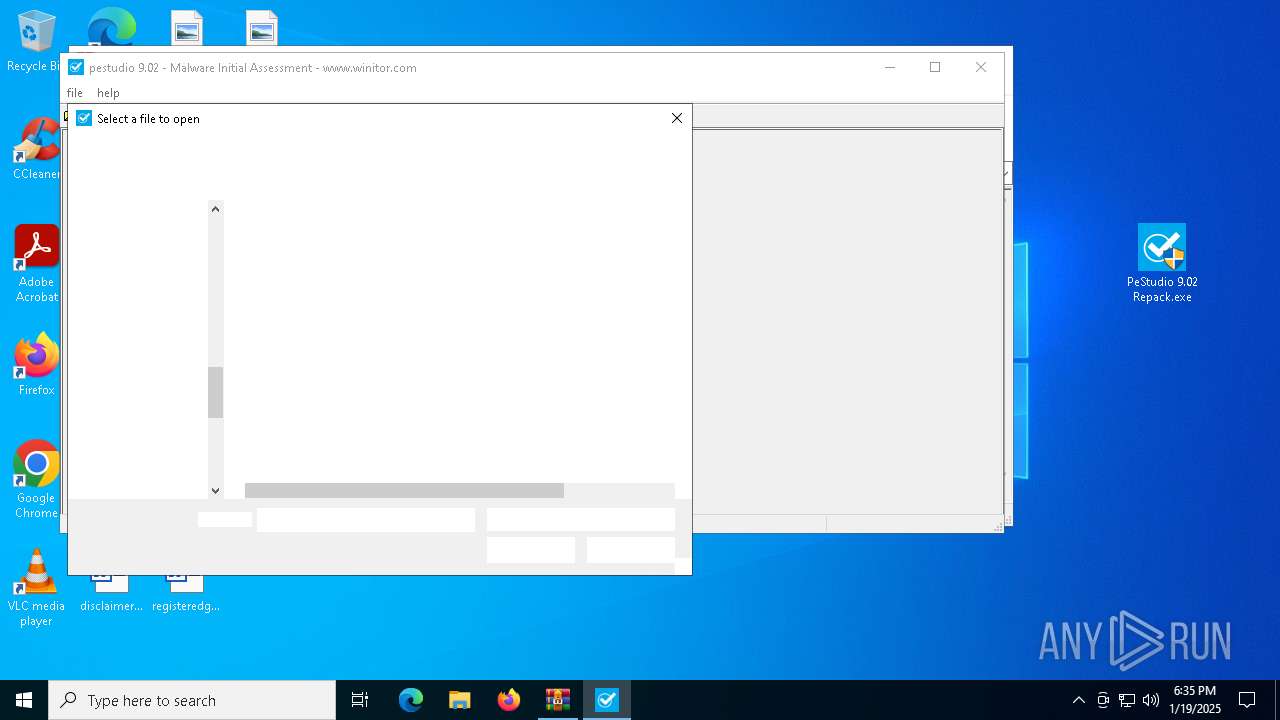This screenshot has height=720, width=1280.
Task: Minimize the pestudio window
Action: click(x=890, y=67)
